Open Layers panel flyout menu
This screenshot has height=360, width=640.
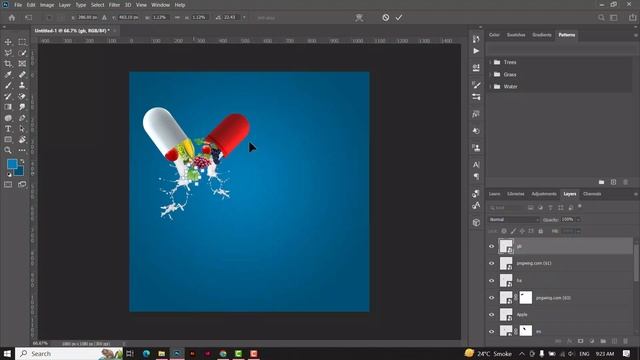[x=636, y=194]
